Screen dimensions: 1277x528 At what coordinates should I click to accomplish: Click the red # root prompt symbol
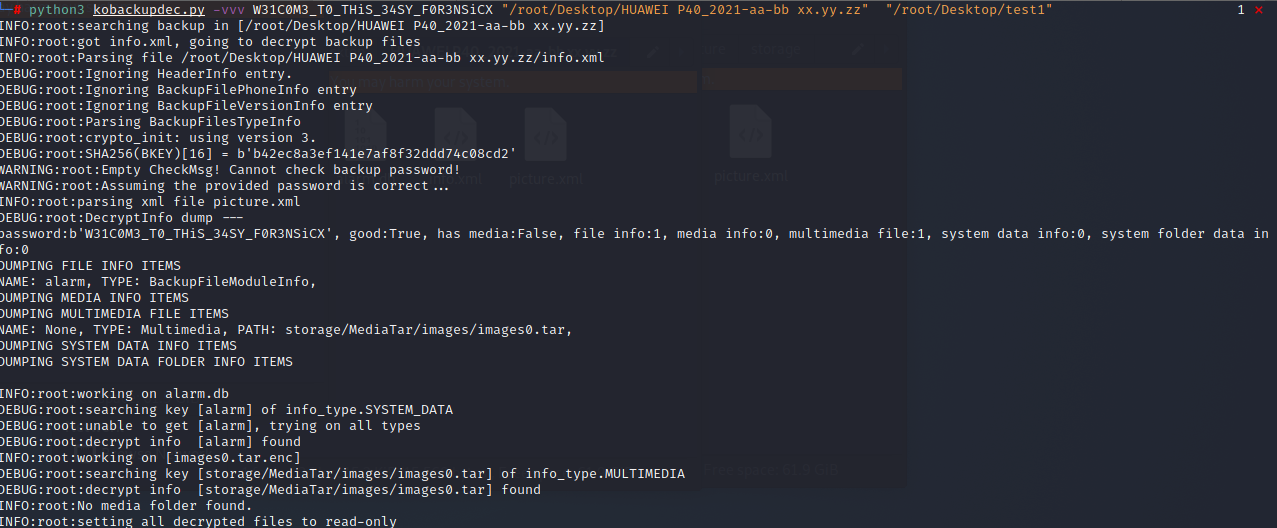pos(18,10)
